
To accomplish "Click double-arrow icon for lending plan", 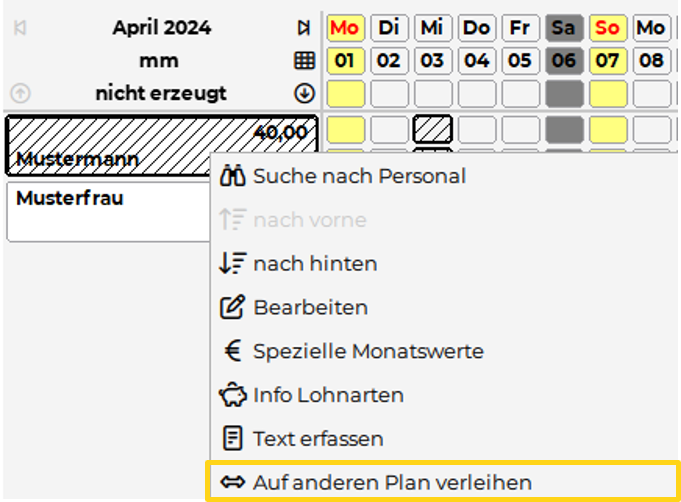I will coord(232,483).
